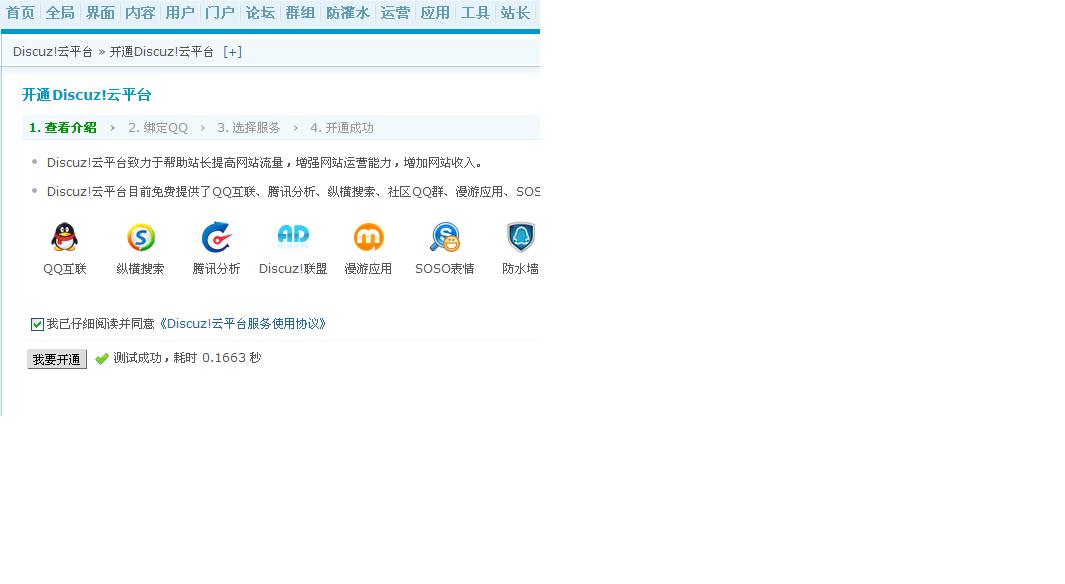Click the 腾讯分析 icon

(217, 237)
